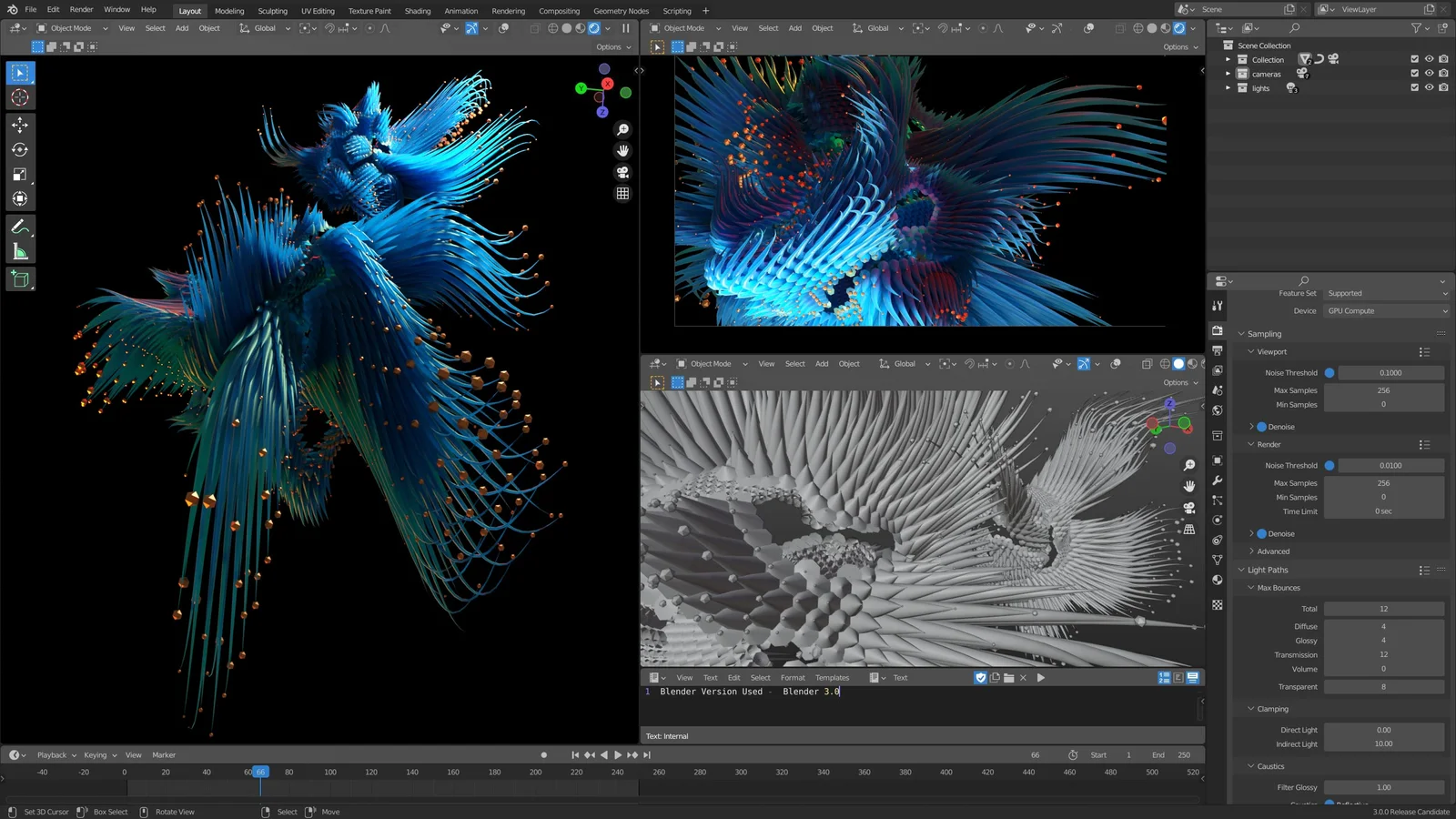The width and height of the screenshot is (1456, 819).
Task: Pick the Measure tool
Action: point(20,253)
